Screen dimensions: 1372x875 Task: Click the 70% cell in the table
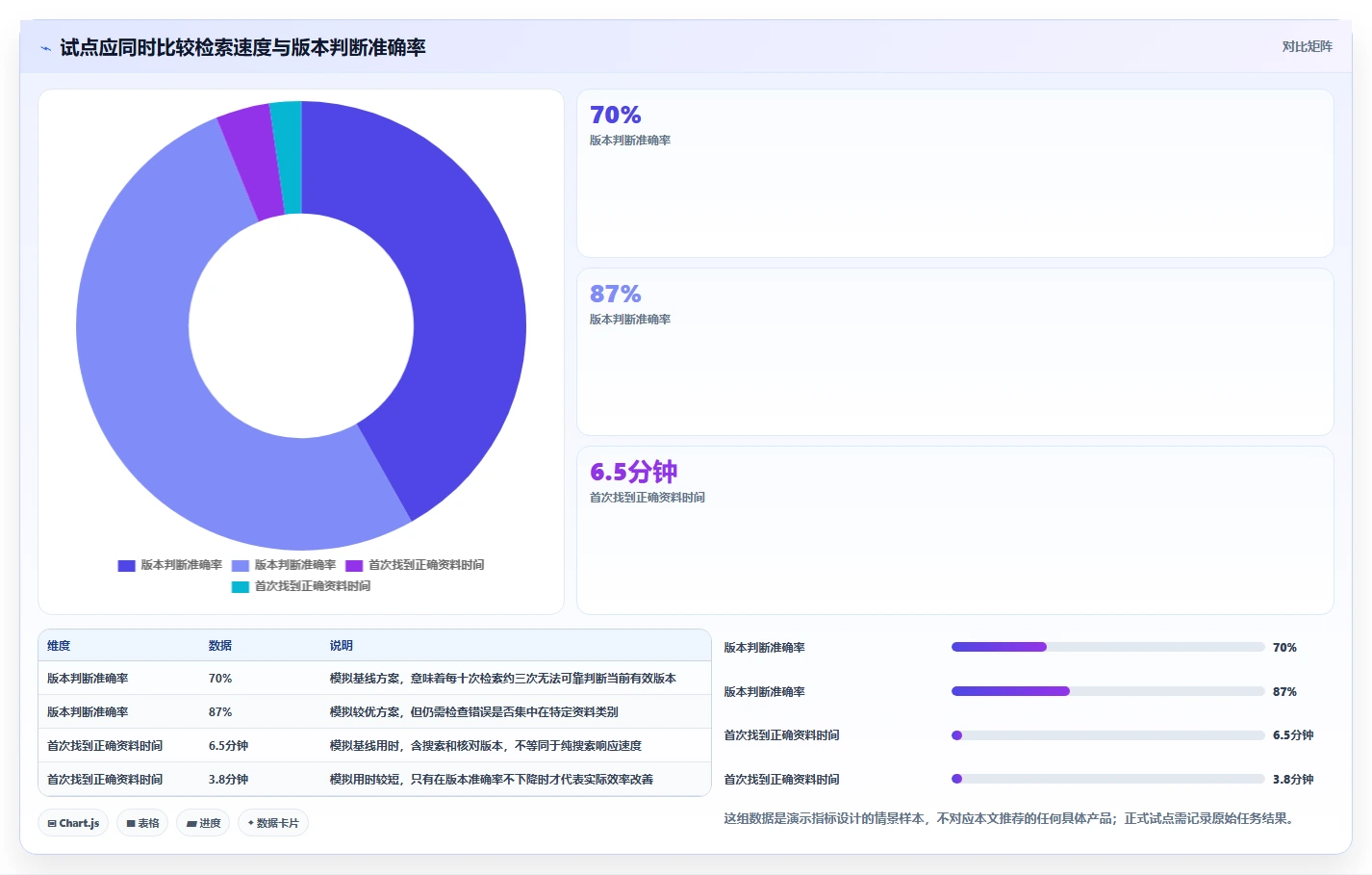coord(220,679)
